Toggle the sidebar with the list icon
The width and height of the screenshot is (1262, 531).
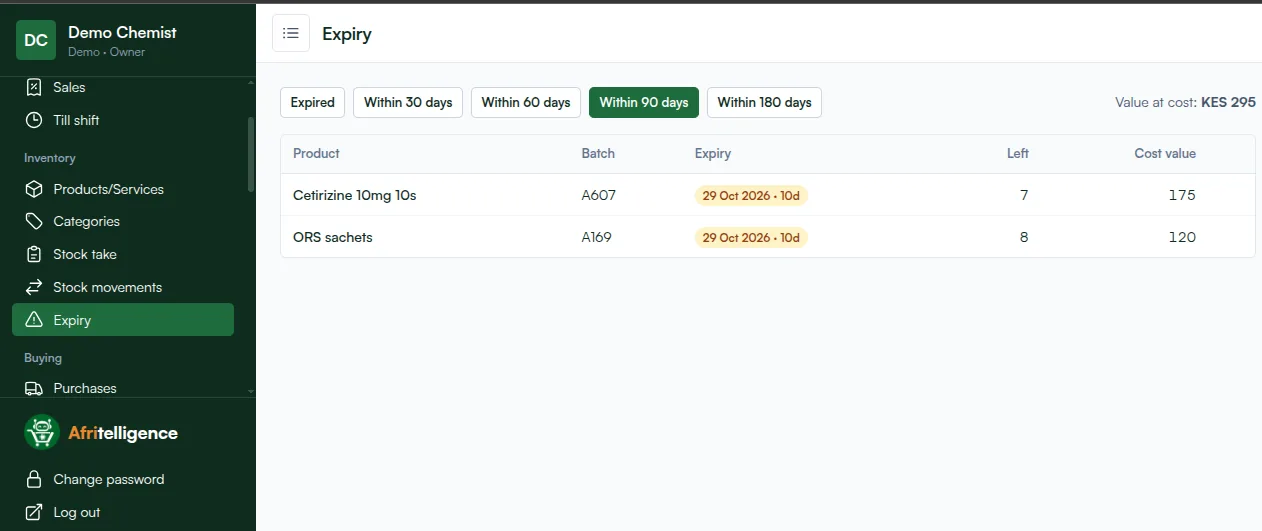(291, 33)
